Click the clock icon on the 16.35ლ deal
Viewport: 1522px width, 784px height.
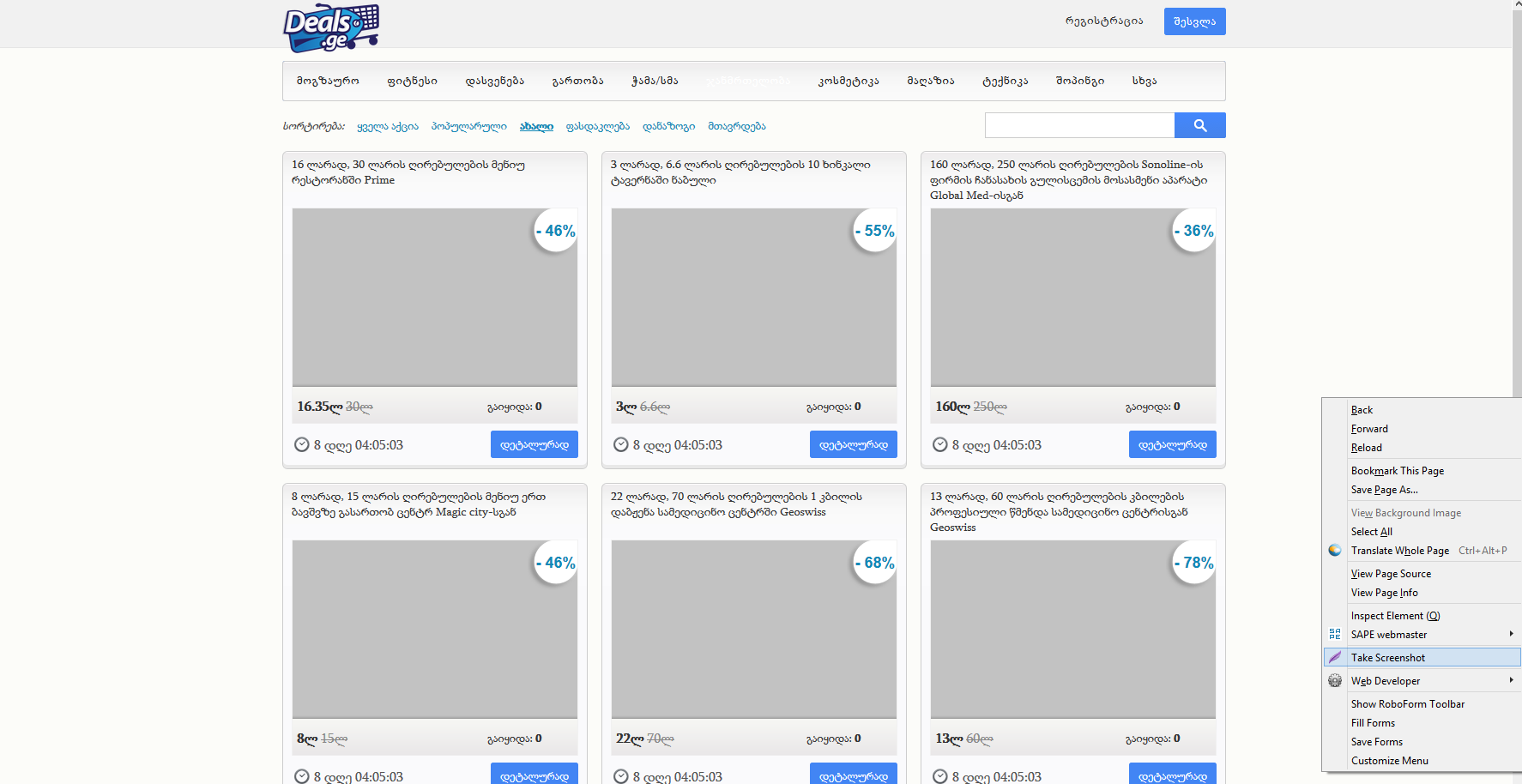click(302, 444)
